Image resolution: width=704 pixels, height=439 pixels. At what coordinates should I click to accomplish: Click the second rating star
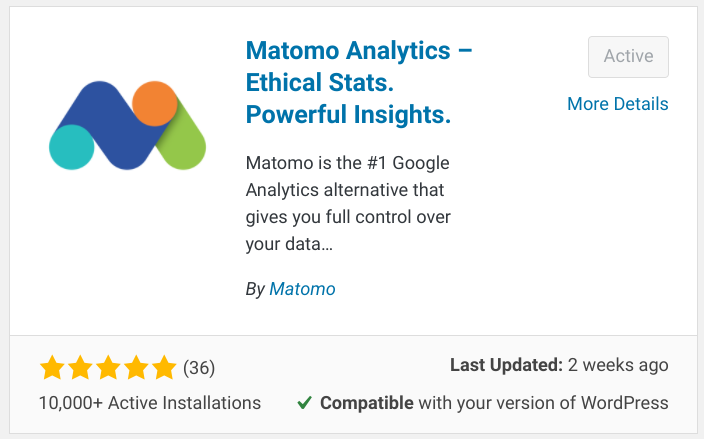coord(80,367)
